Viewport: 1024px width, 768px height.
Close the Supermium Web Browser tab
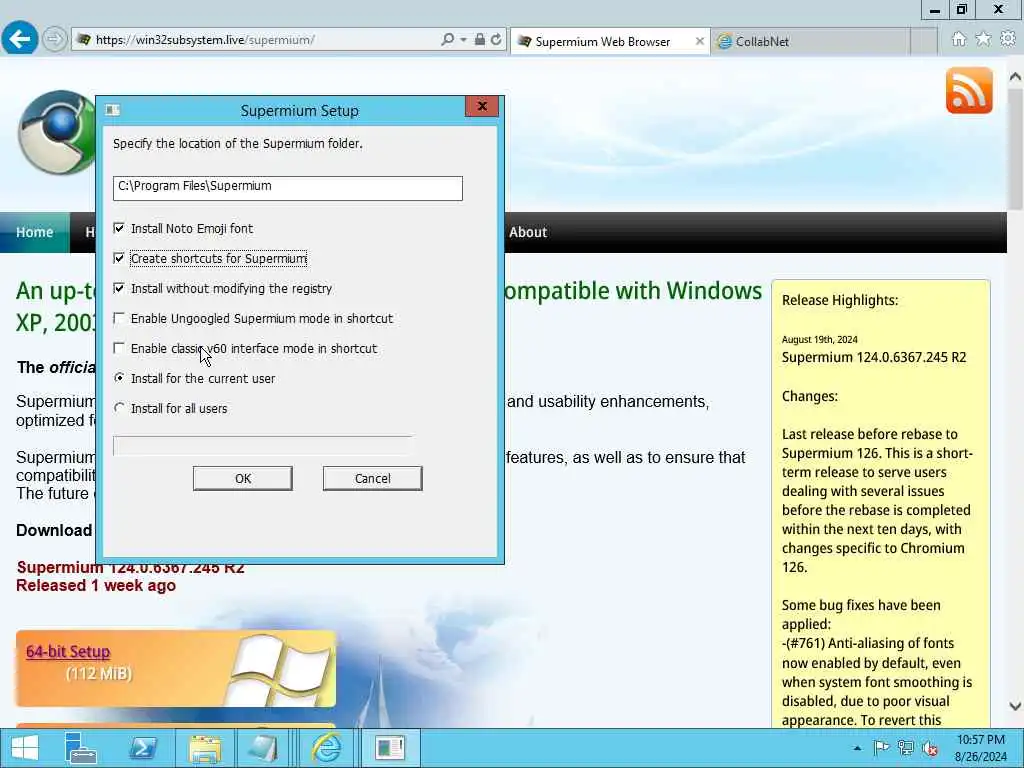pos(699,41)
